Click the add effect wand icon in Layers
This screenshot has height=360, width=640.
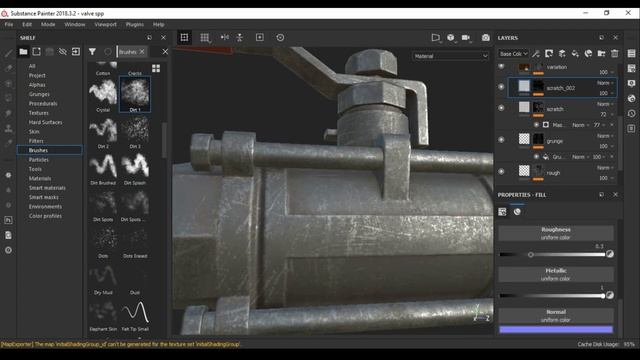pos(536,53)
